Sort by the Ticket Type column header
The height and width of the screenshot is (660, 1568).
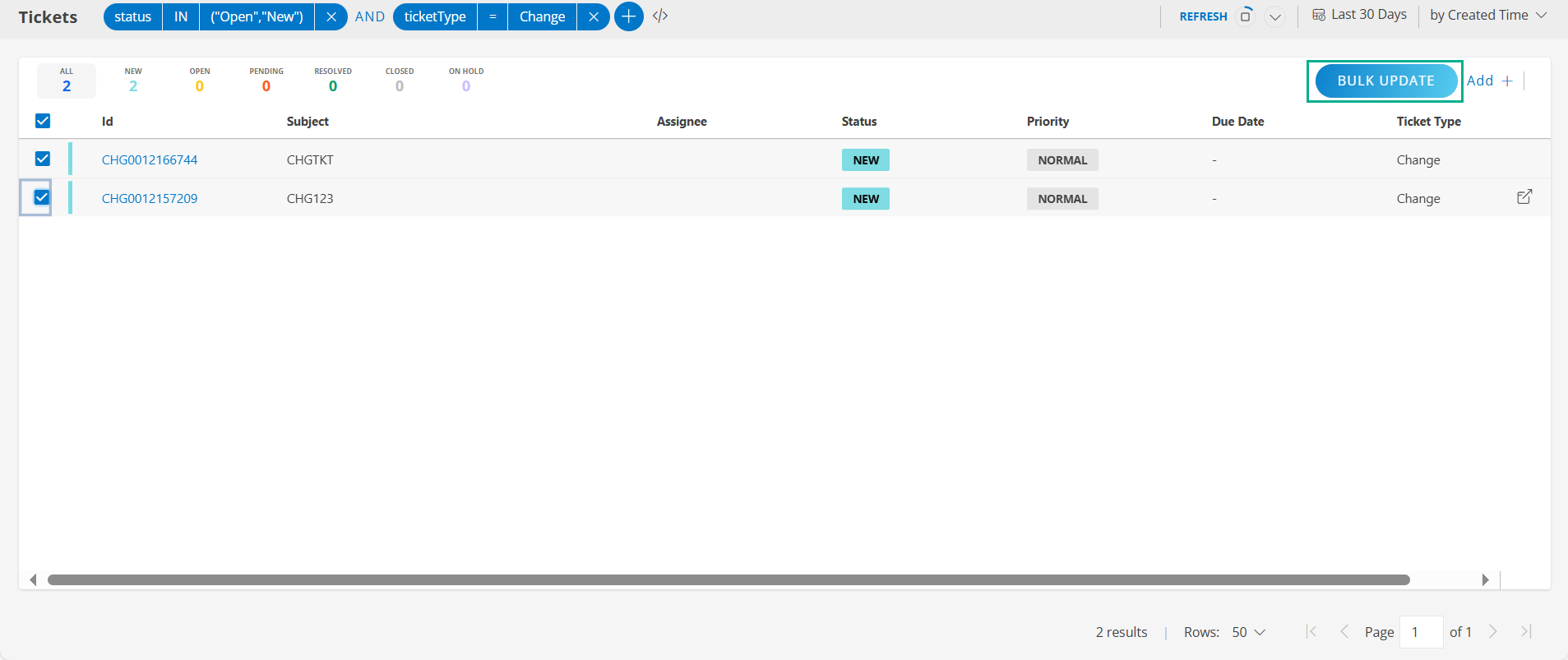(x=1428, y=121)
